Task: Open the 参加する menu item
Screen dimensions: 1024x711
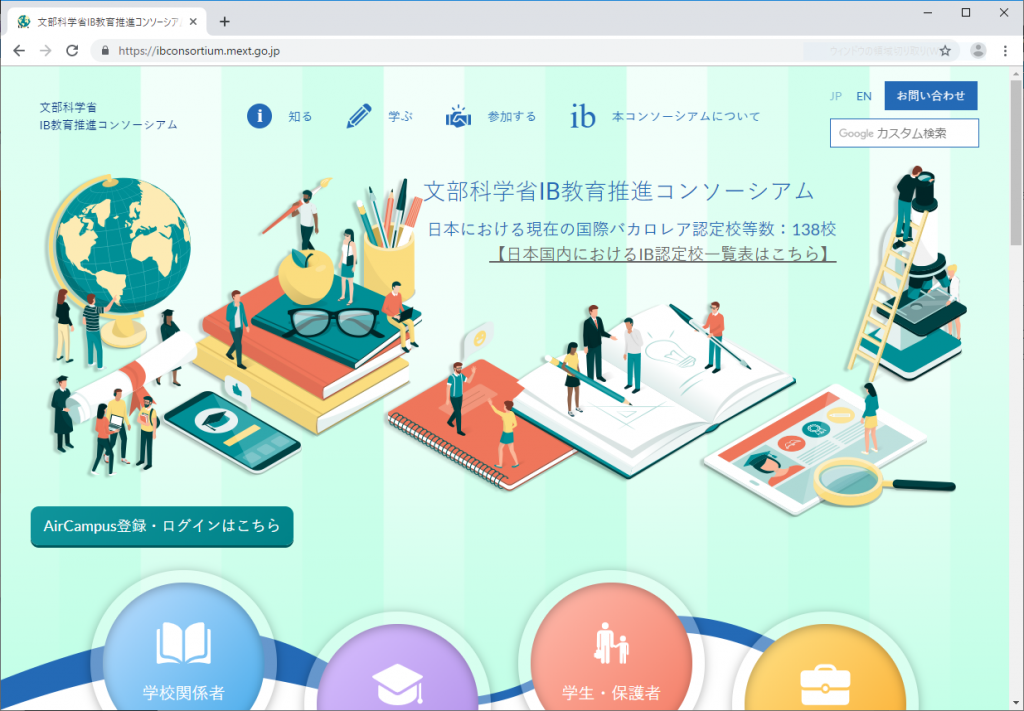Action: coord(511,117)
